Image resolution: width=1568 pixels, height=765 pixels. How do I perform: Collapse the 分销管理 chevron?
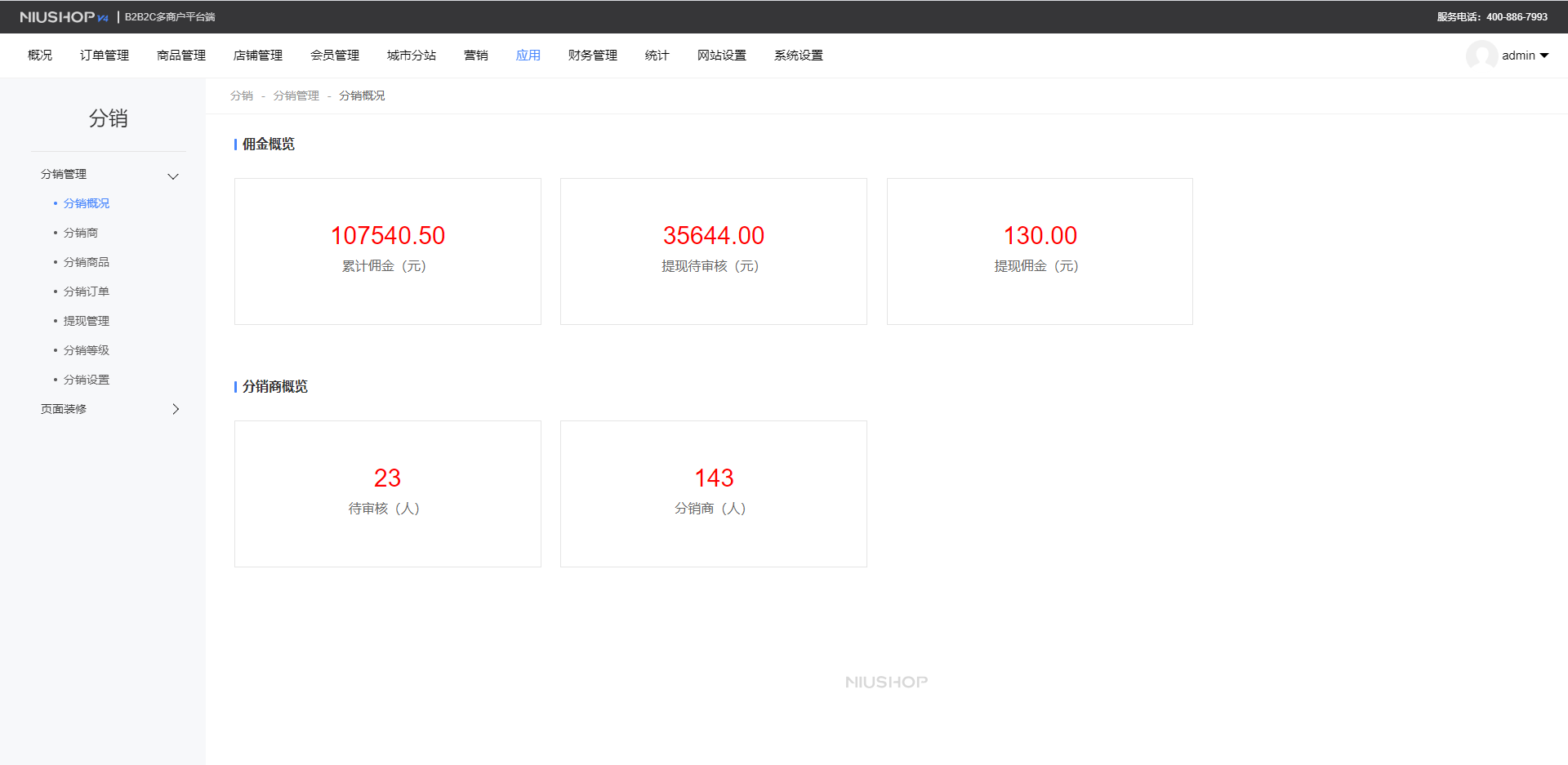pyautogui.click(x=173, y=176)
